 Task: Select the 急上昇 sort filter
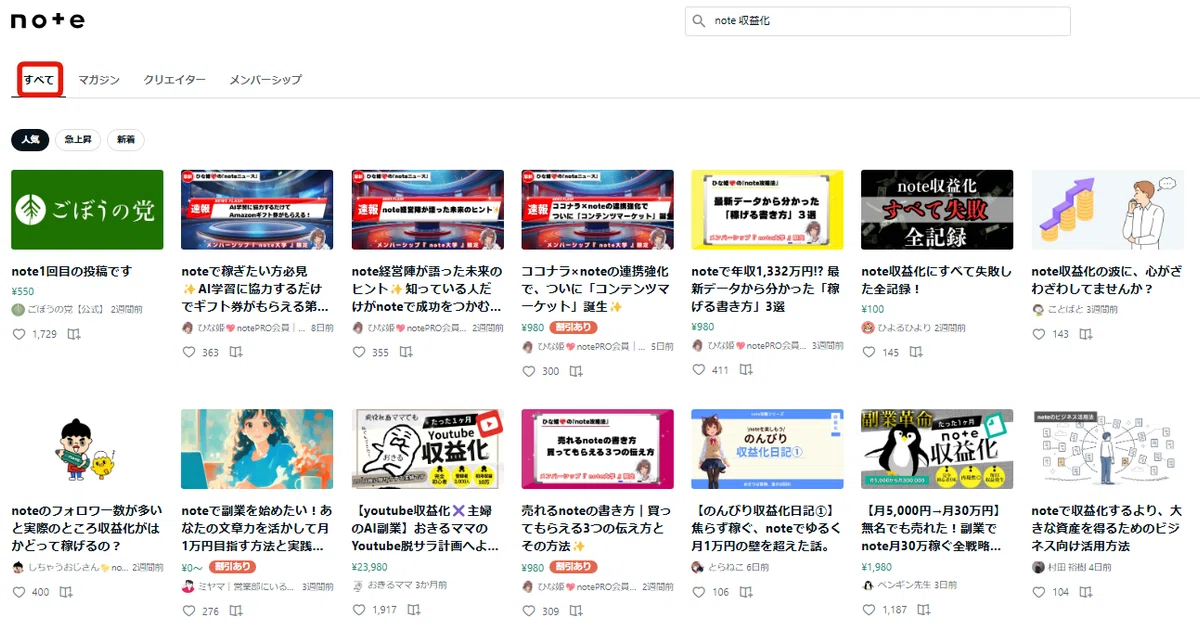click(78, 140)
